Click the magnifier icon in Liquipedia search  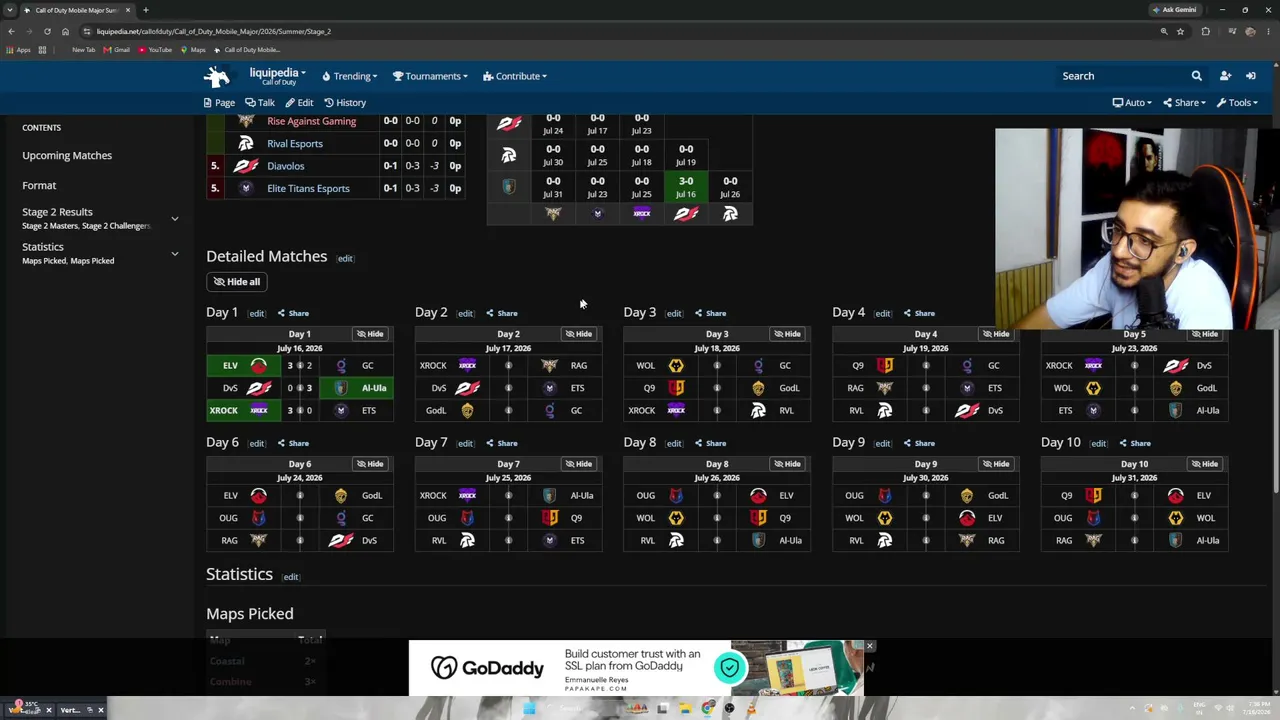[x=1196, y=76]
